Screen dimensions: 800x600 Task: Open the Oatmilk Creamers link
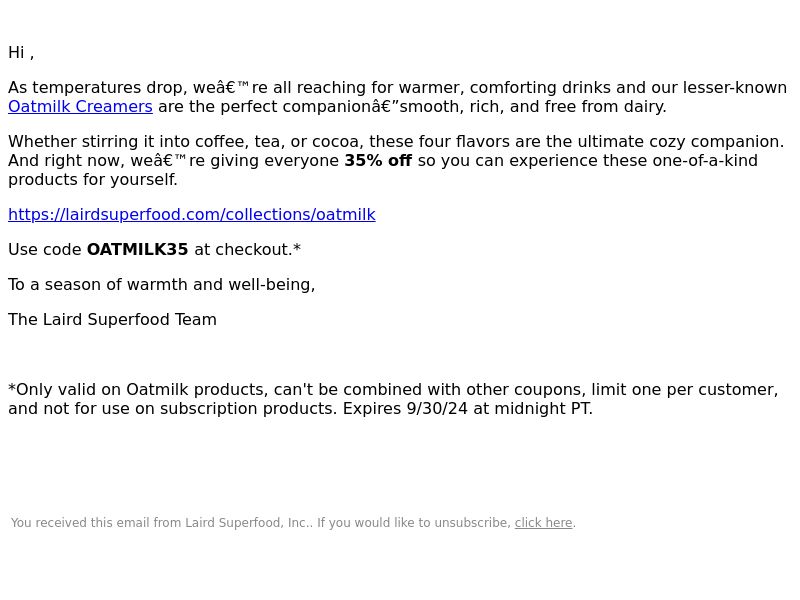coord(80,107)
